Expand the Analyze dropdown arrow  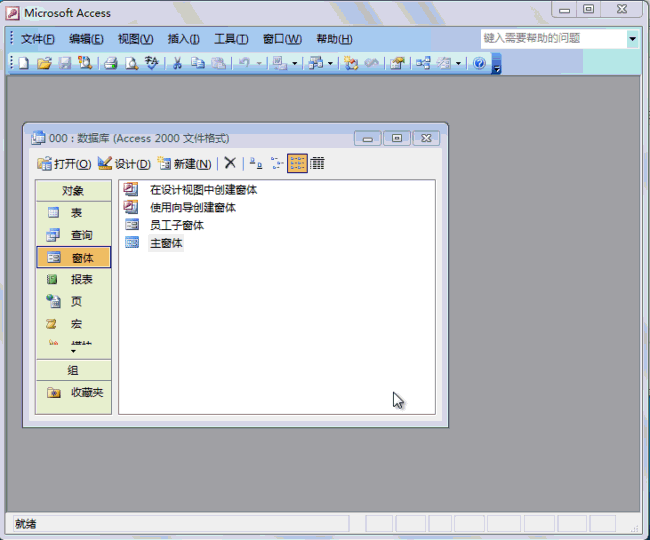(330, 63)
